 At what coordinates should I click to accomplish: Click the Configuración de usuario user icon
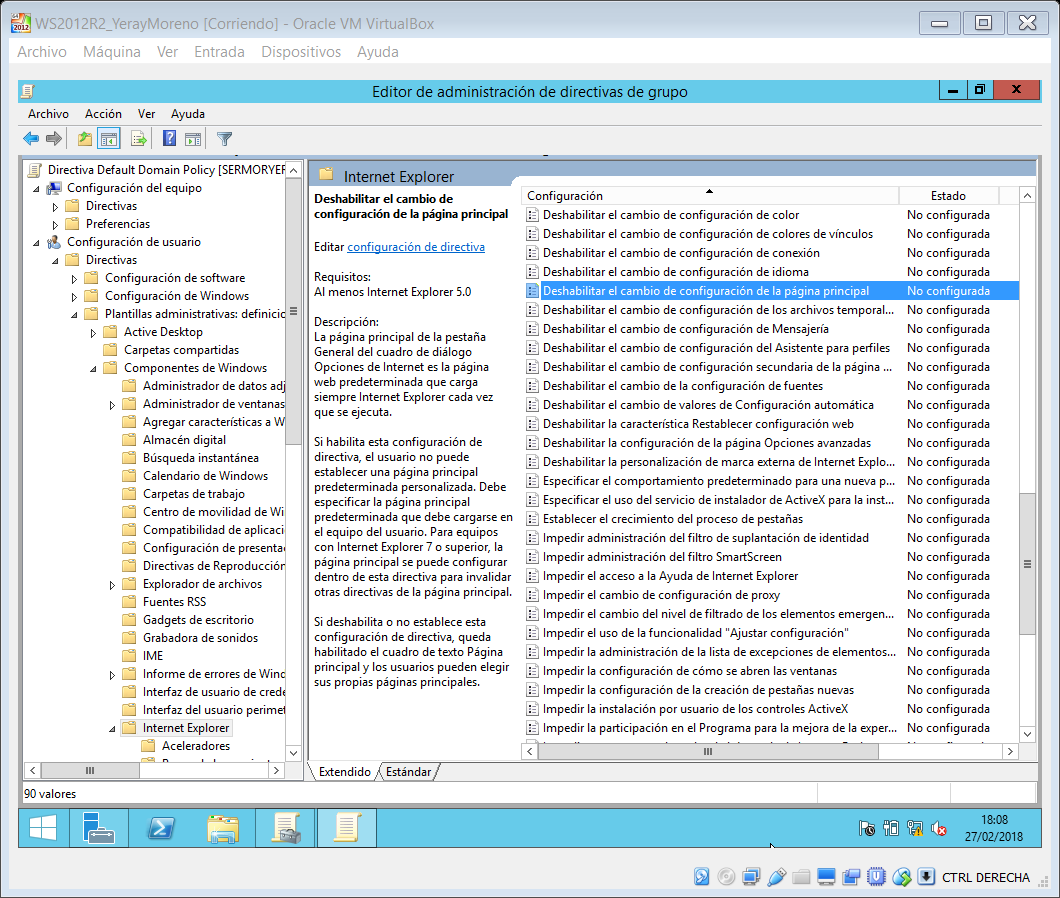click(54, 242)
